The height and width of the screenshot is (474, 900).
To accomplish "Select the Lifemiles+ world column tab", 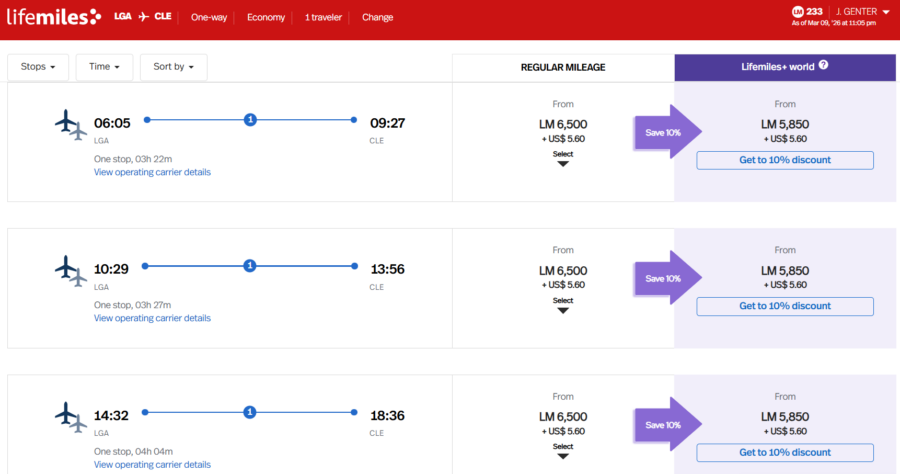I will [x=785, y=67].
